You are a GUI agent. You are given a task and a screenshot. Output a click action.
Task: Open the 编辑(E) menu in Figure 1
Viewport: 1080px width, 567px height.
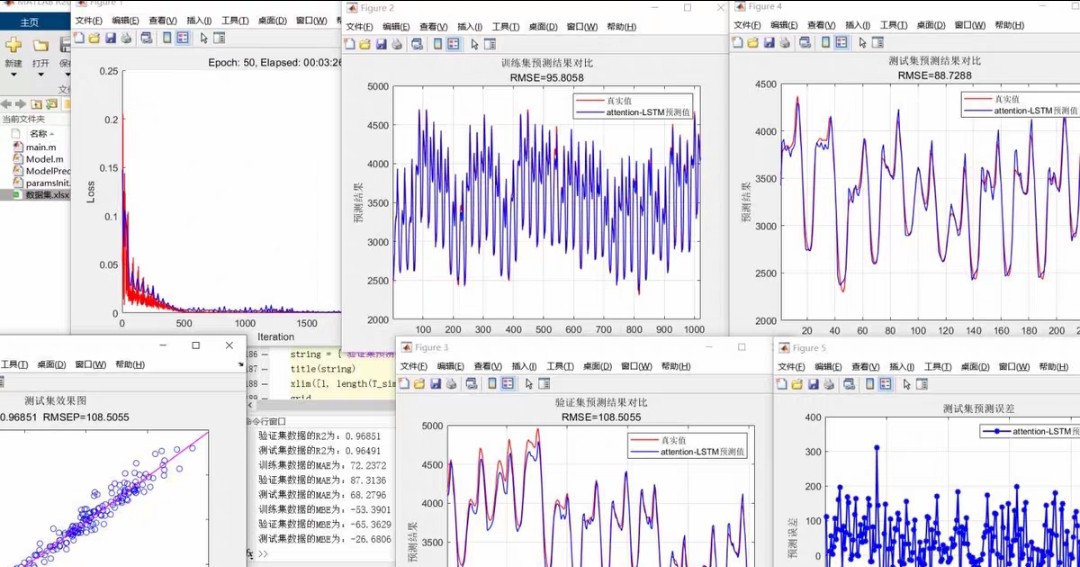(x=125, y=21)
